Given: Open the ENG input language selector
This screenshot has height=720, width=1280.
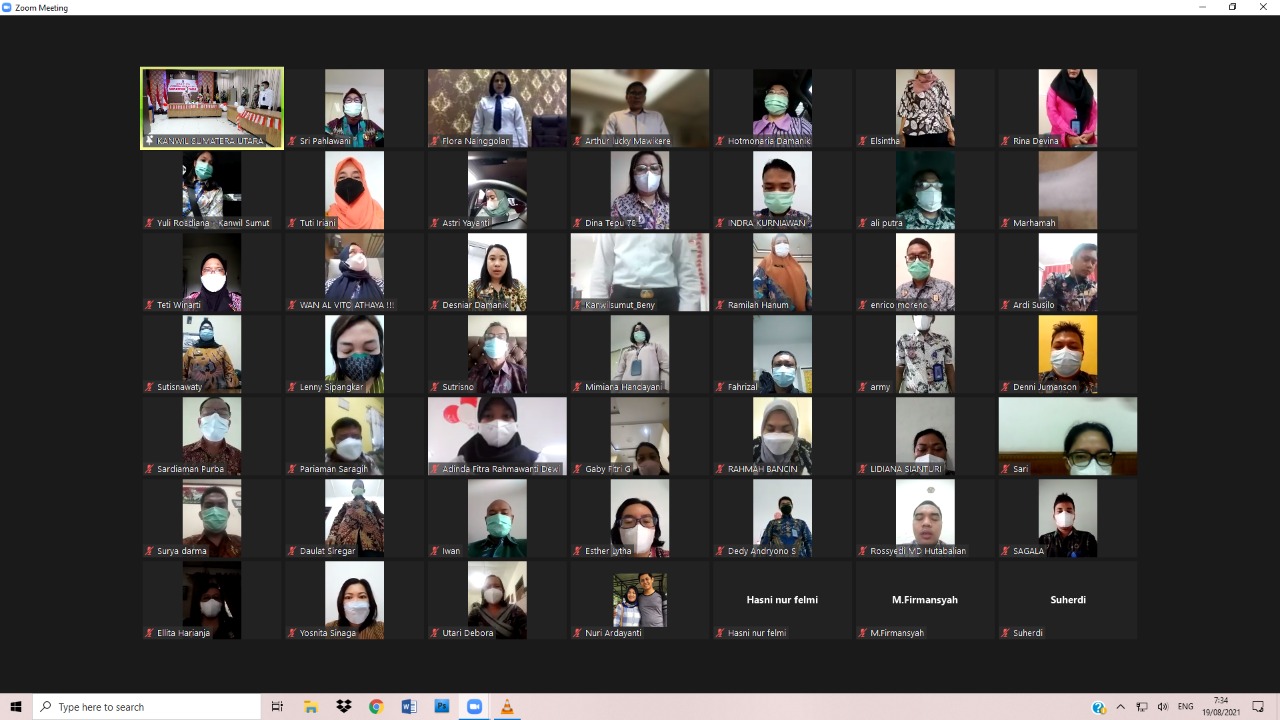Looking at the screenshot, I should coord(1186,707).
